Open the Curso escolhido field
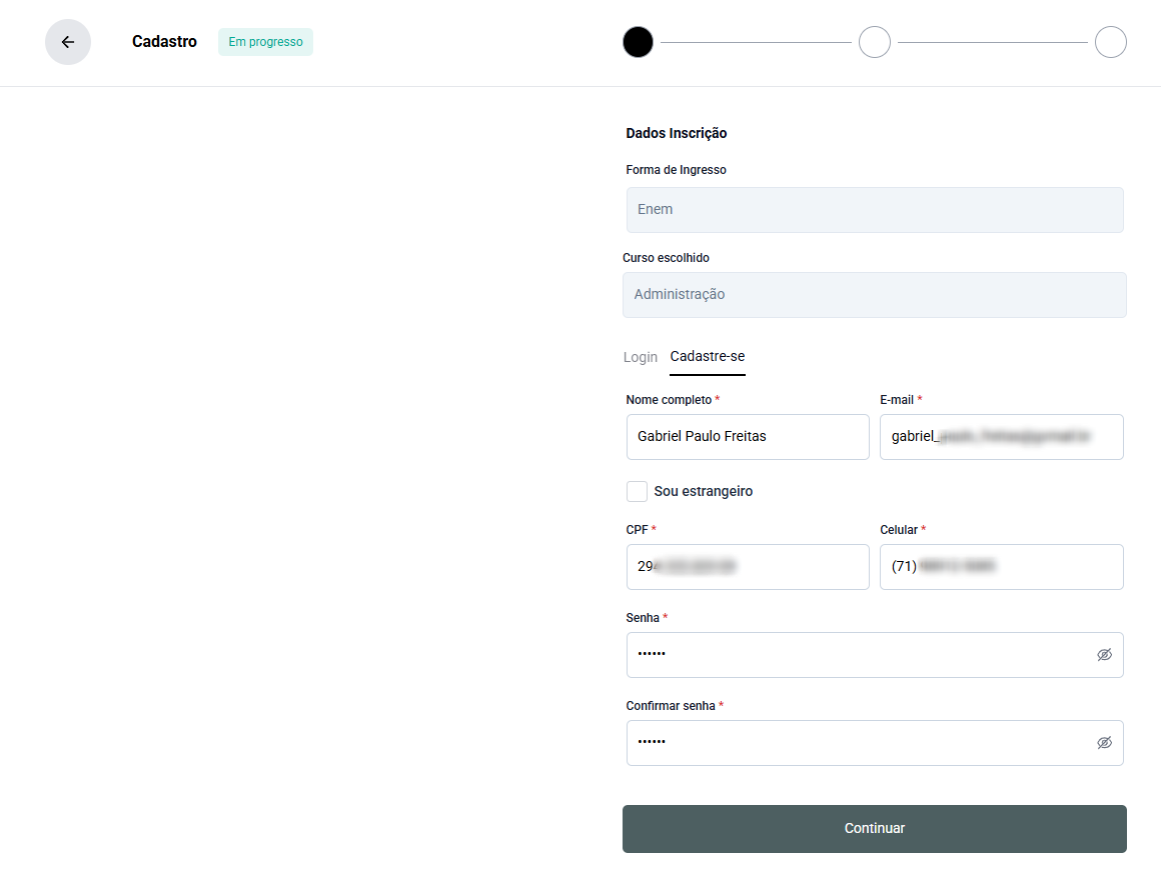 (x=874, y=295)
